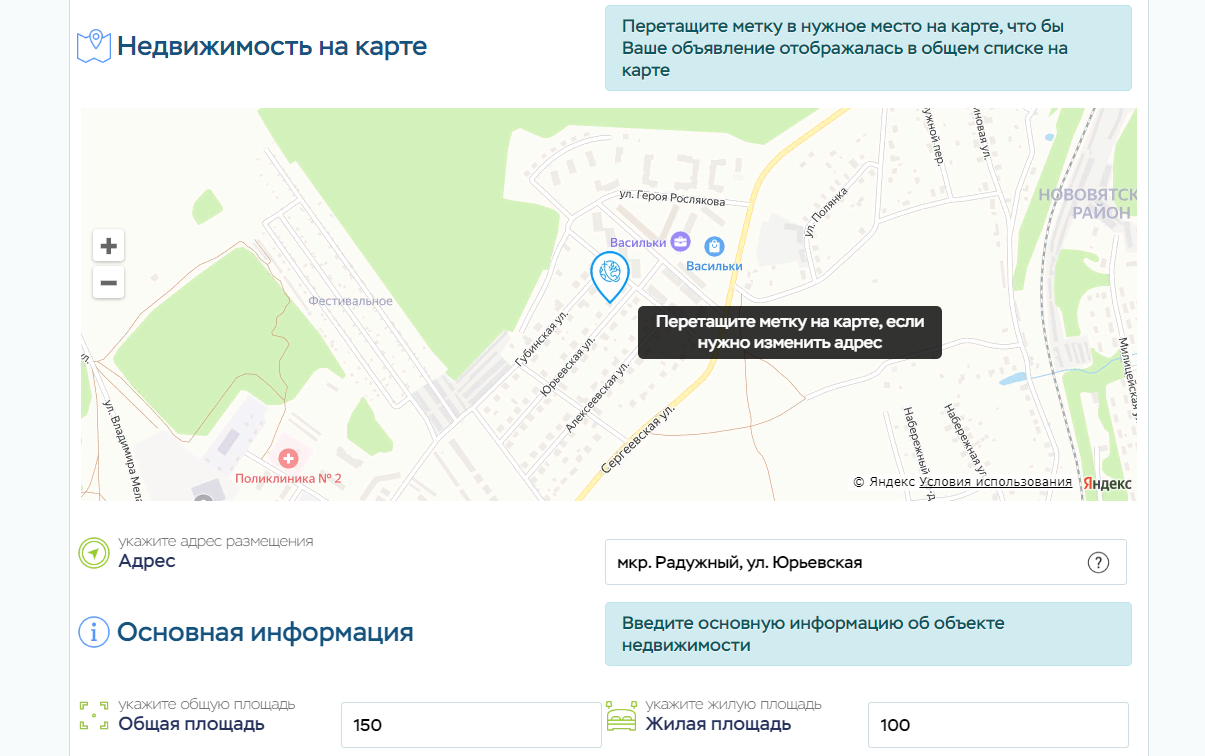The image size is (1205, 756).
Task: Click the blue Васильки shop icon
Action: tap(714, 245)
